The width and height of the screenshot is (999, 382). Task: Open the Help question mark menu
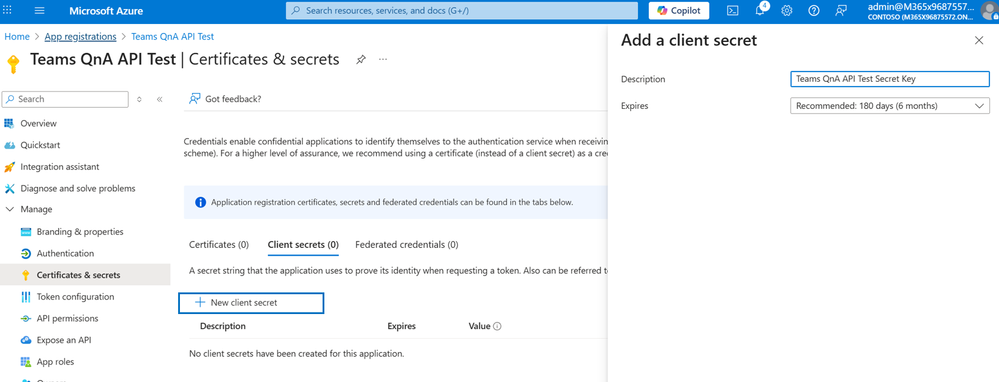(x=814, y=11)
